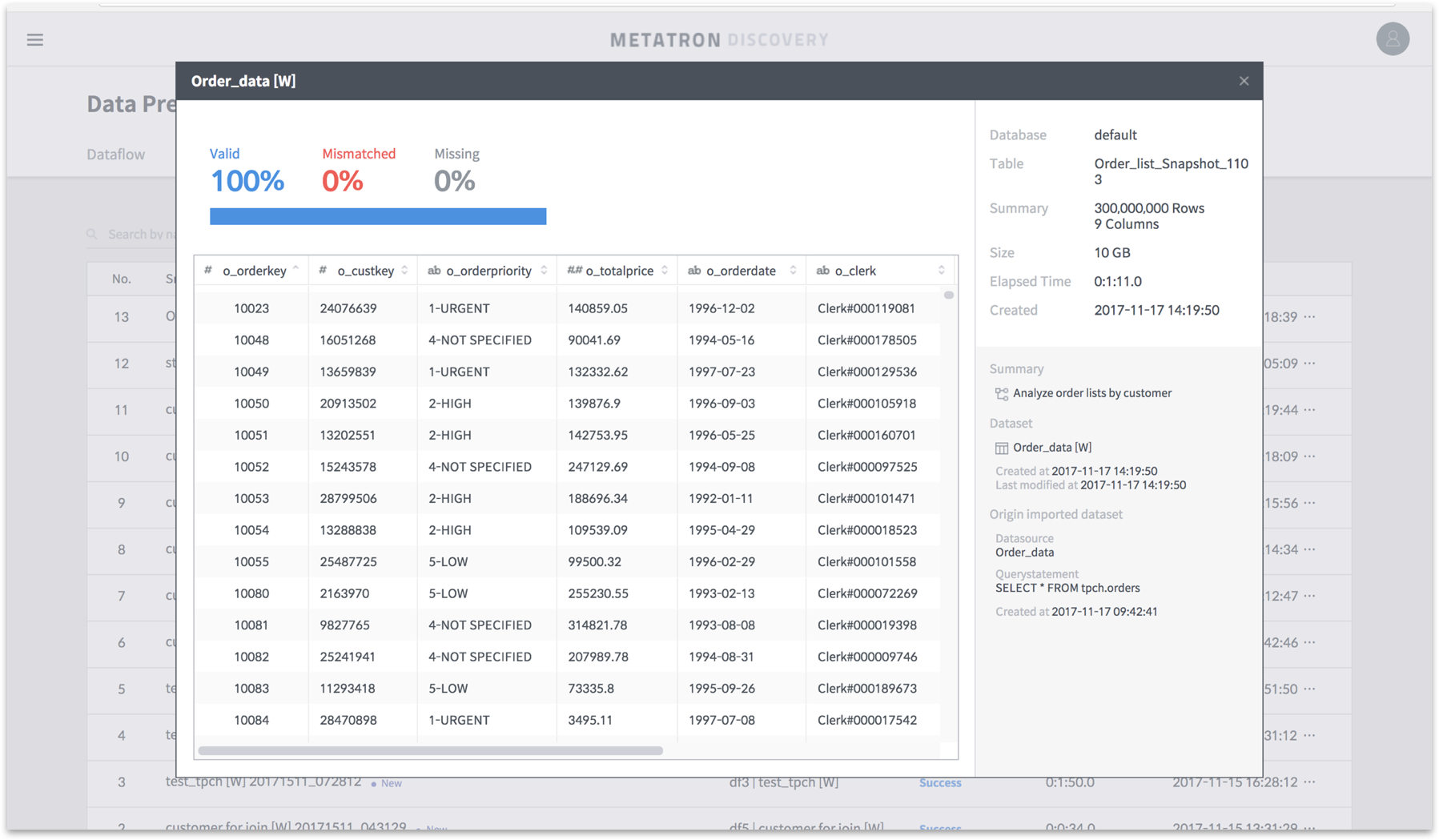Click the grid's horizontal scrollbar

[431, 750]
